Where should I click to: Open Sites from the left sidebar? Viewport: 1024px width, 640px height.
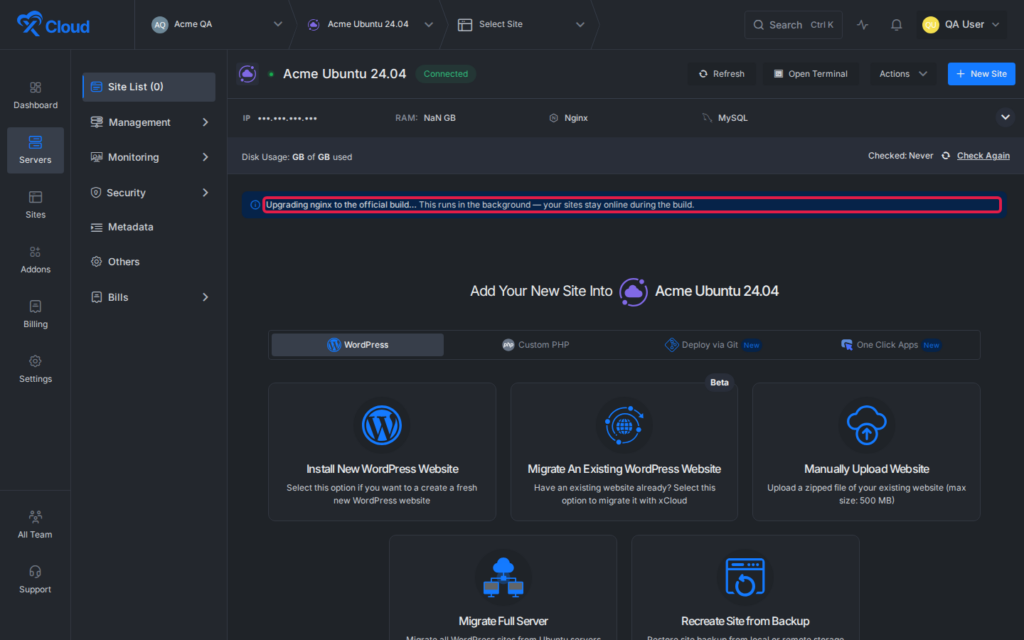pos(35,204)
